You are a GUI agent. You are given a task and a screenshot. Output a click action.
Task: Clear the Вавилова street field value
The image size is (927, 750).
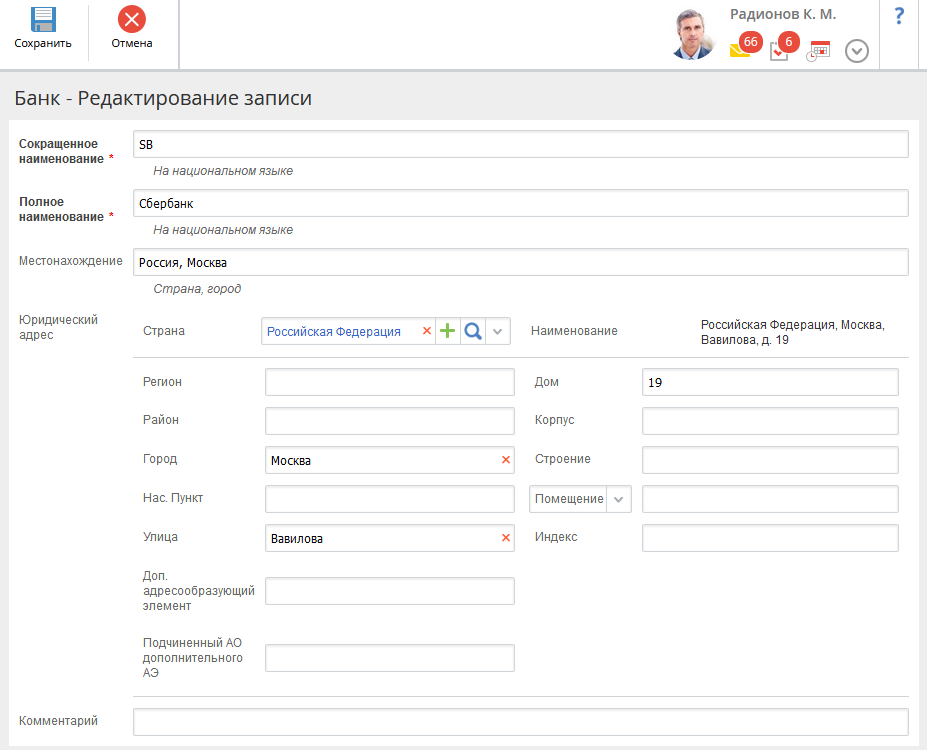(x=505, y=539)
